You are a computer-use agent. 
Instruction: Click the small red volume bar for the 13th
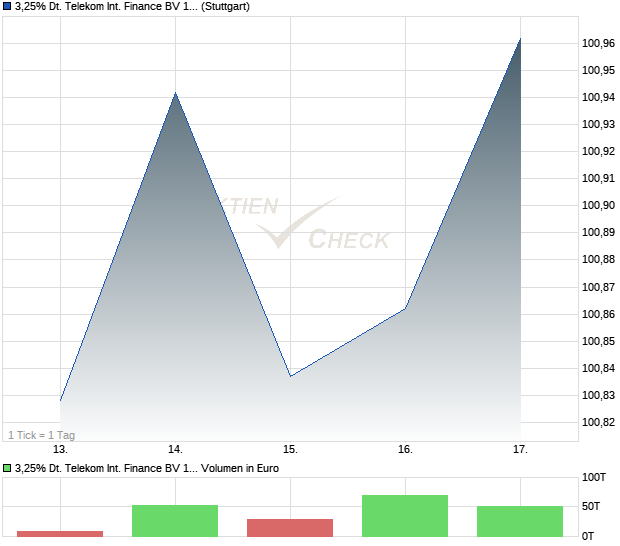point(60,534)
